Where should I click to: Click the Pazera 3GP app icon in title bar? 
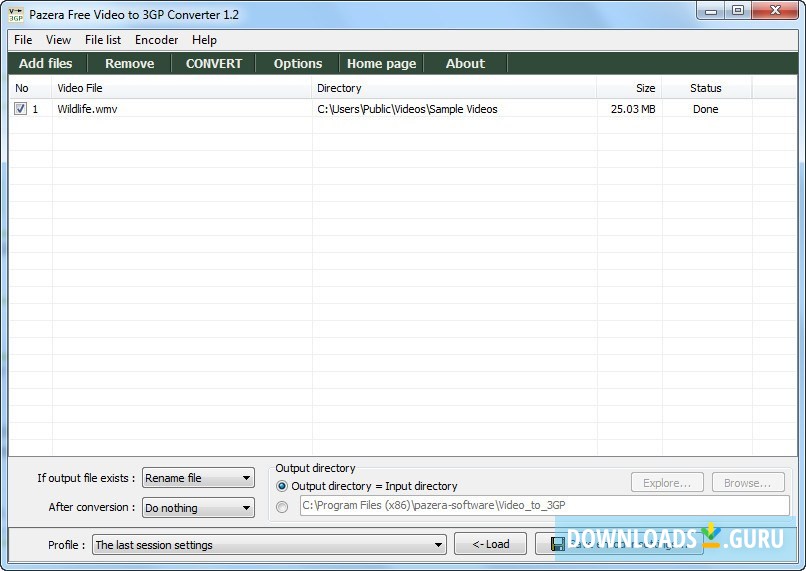(x=16, y=14)
